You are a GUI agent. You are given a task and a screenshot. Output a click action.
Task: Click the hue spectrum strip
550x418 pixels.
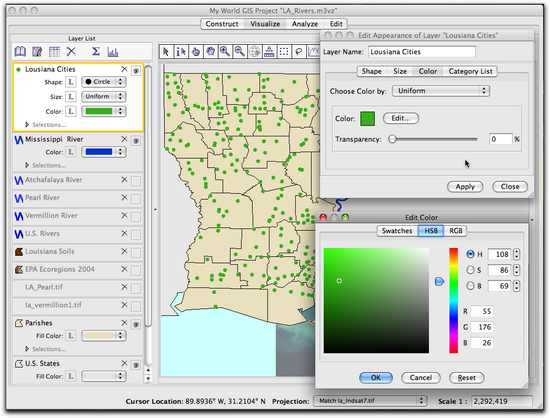coord(454,301)
